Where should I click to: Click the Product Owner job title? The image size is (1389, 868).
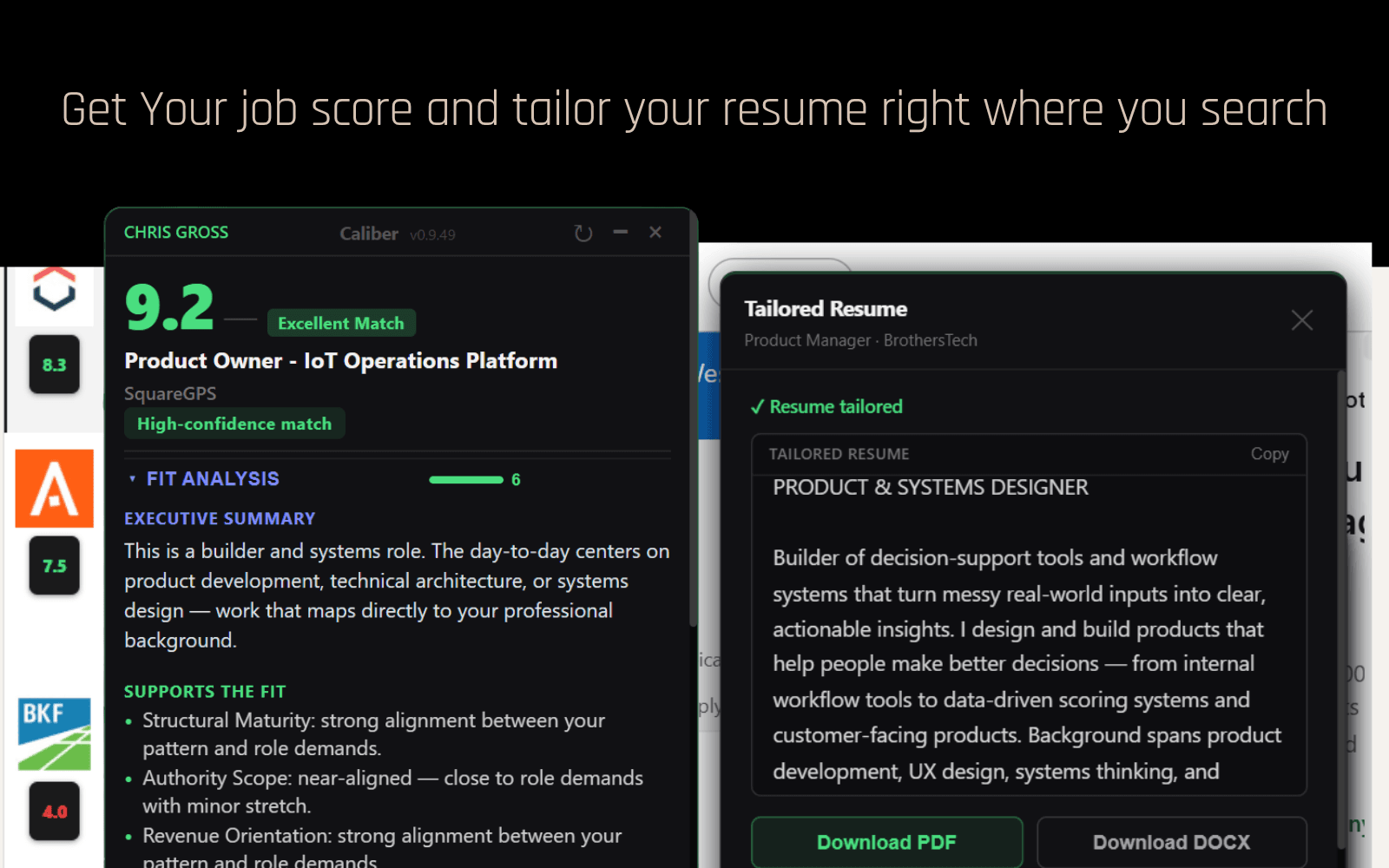pos(340,361)
